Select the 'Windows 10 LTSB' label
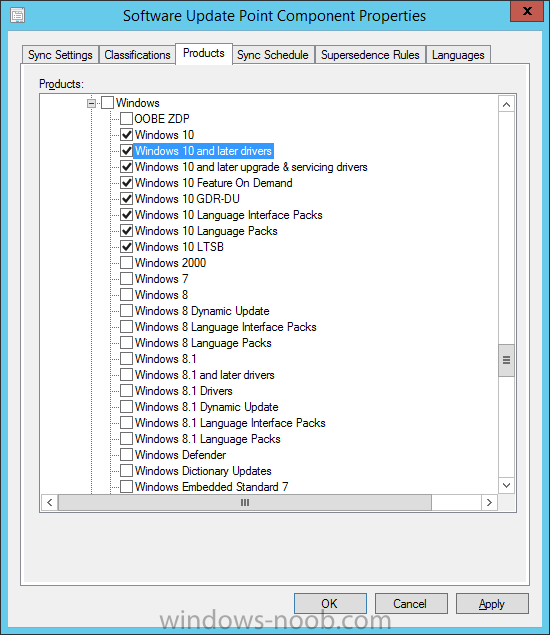This screenshot has height=635, width=550. tap(179, 247)
